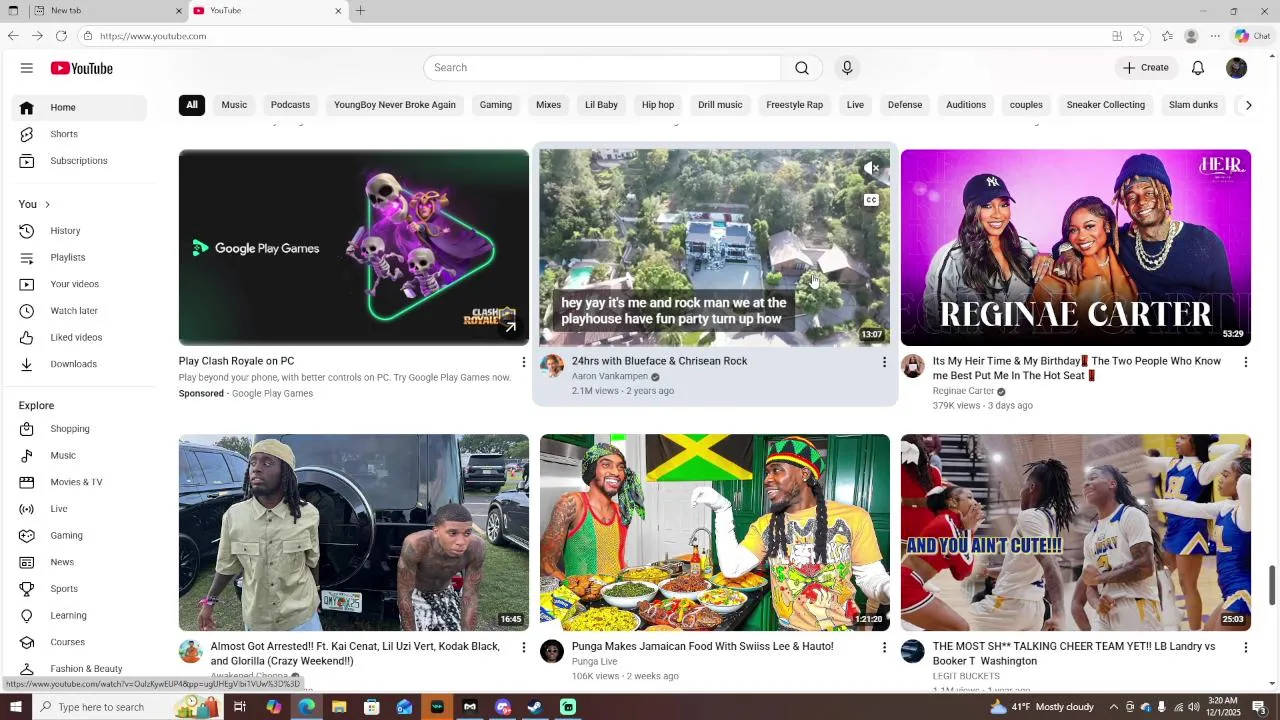Open Punga Jamaican Food video thumbnail
1280x720 pixels.
pos(714,532)
